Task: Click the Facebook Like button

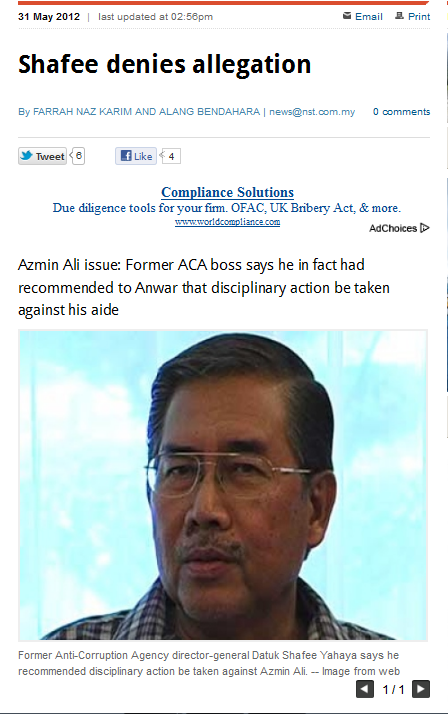Action: (136, 156)
